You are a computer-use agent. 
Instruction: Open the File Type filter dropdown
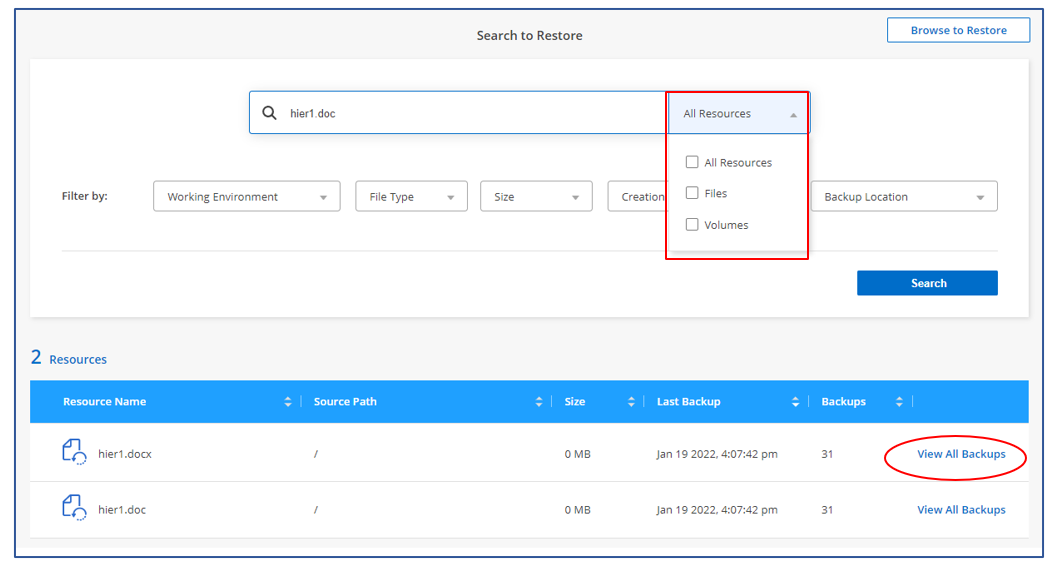click(411, 196)
